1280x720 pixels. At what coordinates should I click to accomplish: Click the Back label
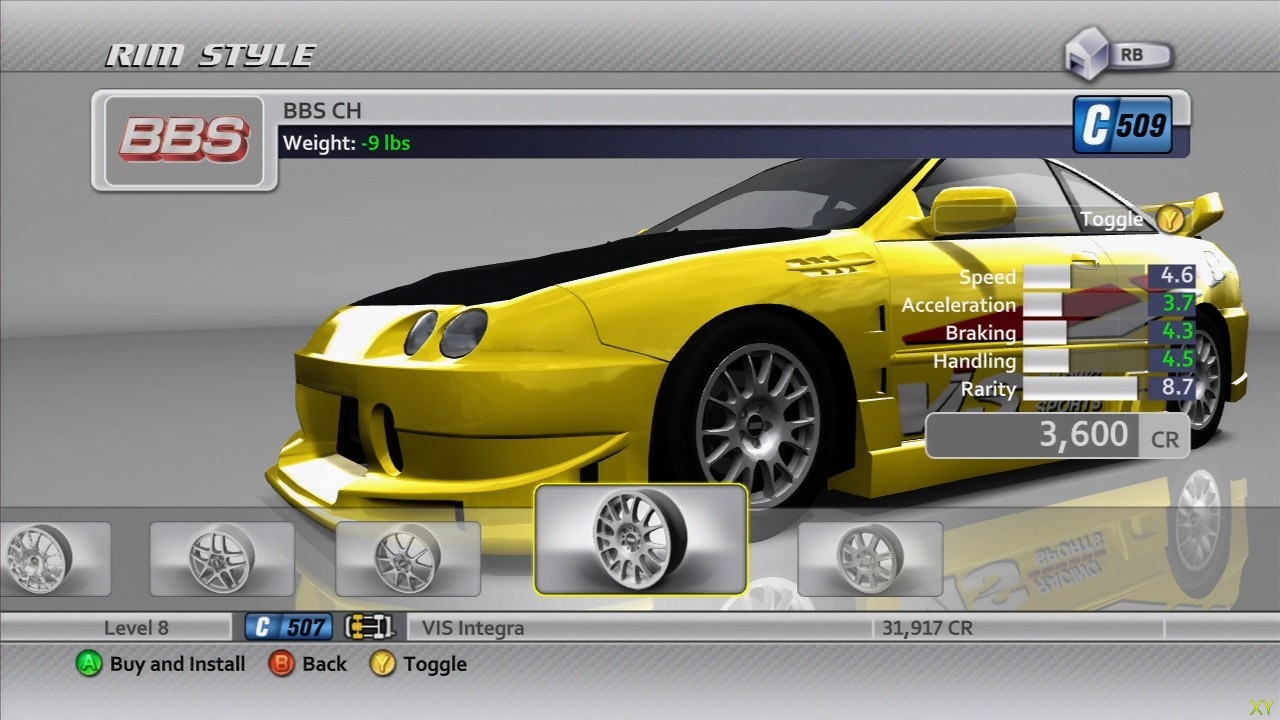tap(324, 664)
